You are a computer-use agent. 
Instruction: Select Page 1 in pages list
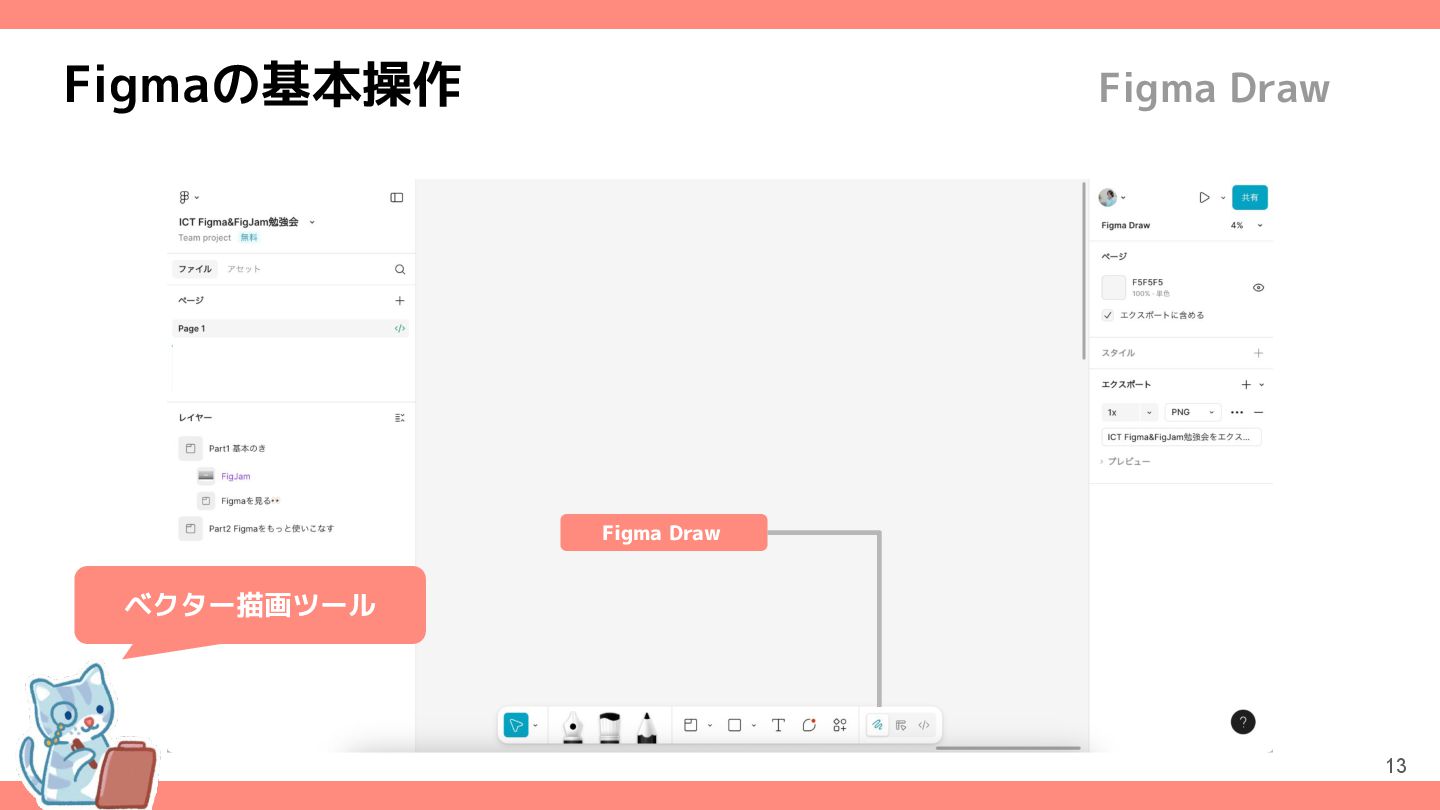tap(290, 328)
